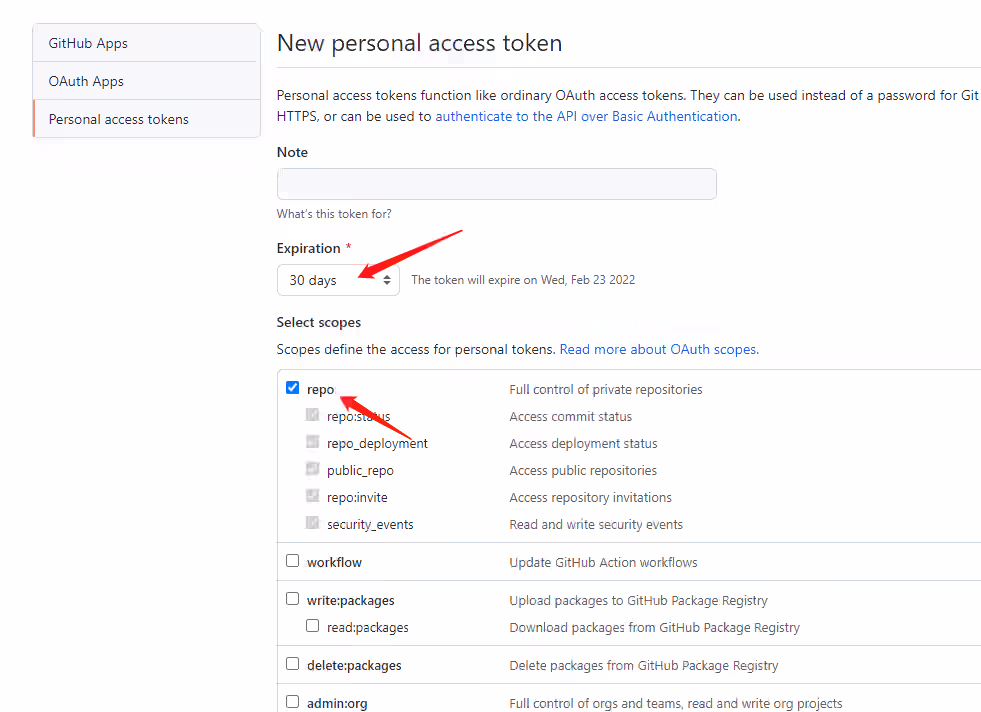Screen dimensions: 981x712
Task: Click the repo scope label
Action: coord(320,389)
